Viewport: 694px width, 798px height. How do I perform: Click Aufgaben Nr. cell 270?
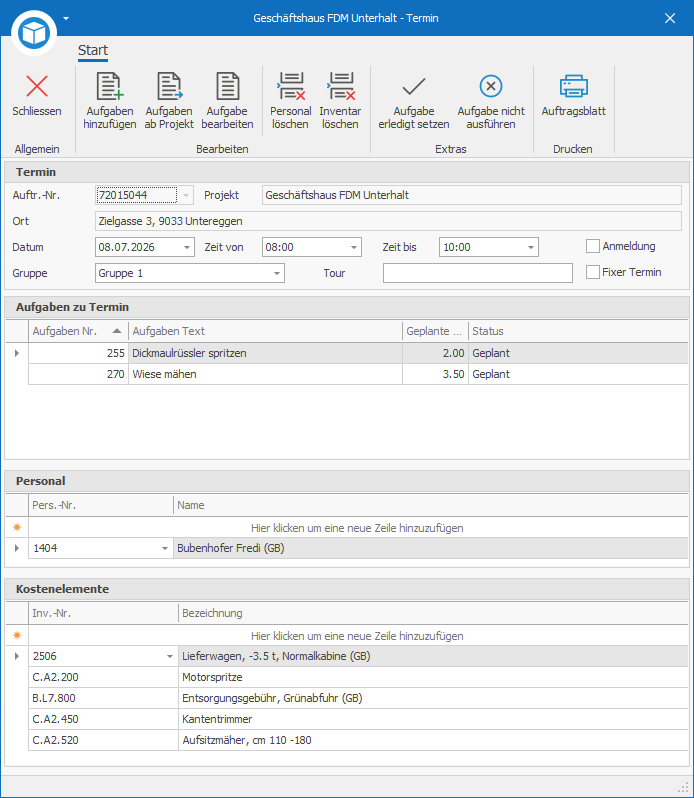coord(78,374)
